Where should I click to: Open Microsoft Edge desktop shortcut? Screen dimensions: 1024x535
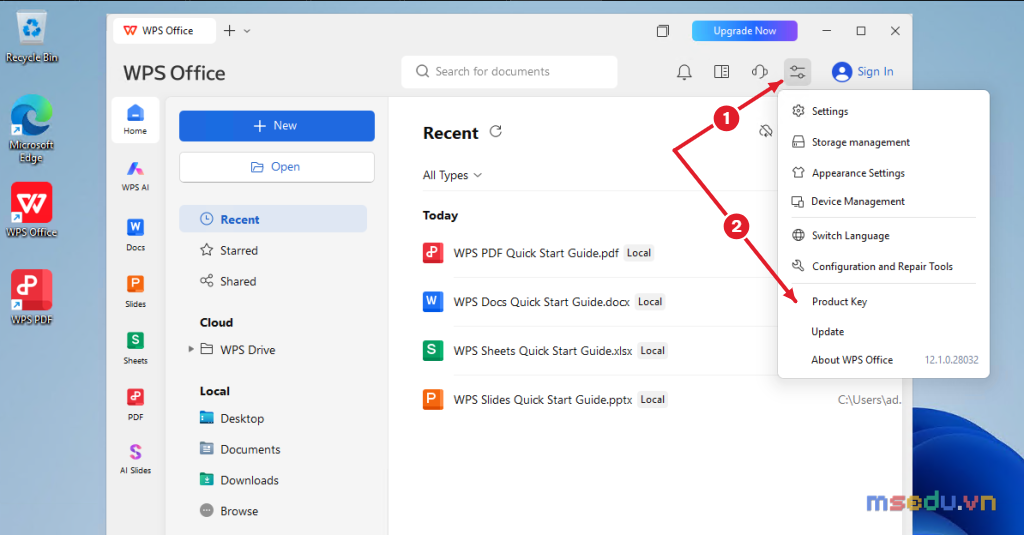tap(31, 129)
